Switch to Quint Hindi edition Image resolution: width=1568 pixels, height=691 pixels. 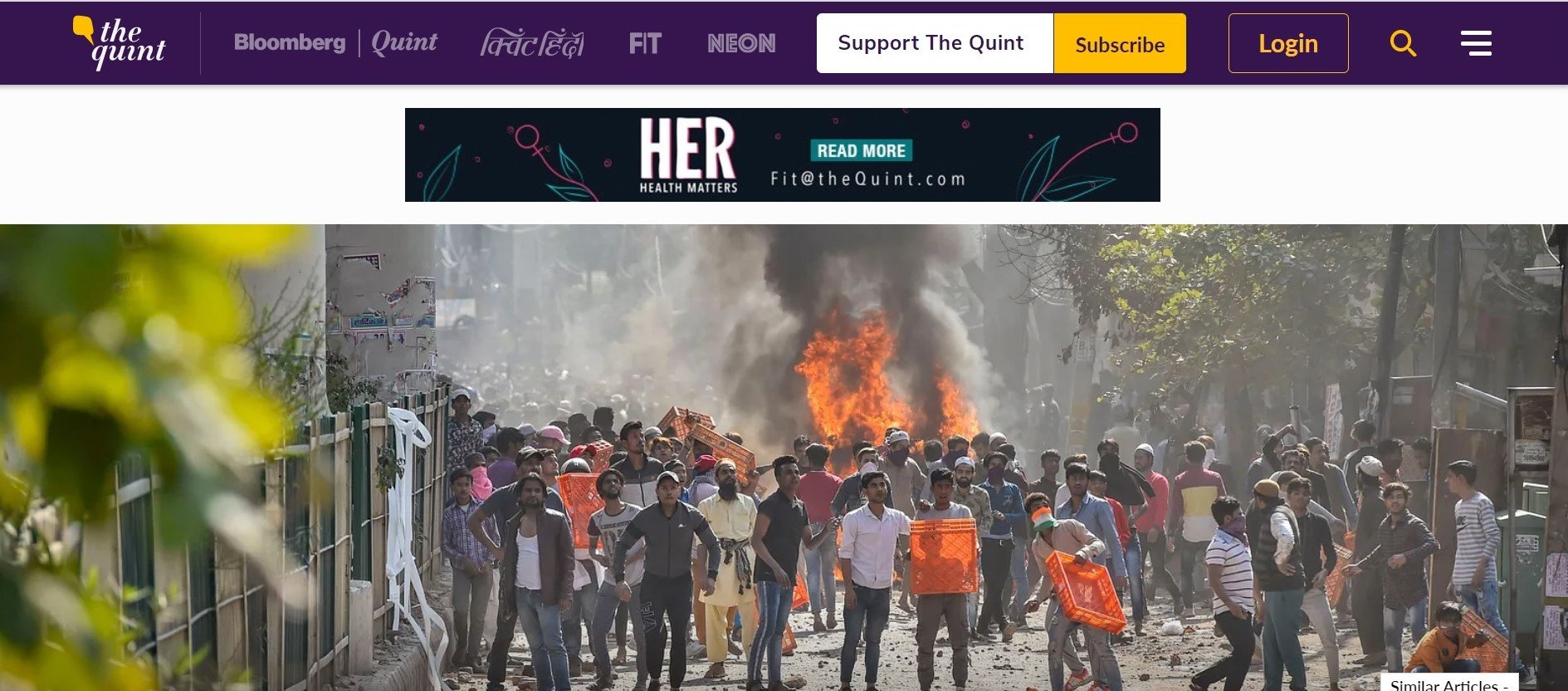pyautogui.click(x=532, y=43)
